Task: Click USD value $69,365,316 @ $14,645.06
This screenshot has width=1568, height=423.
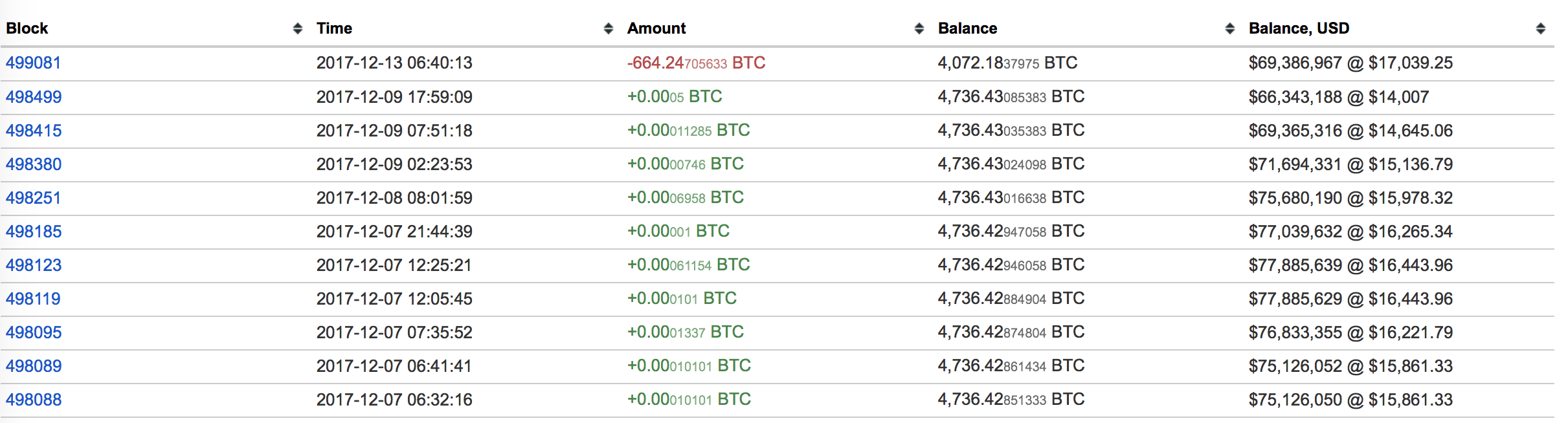Action: [x=1351, y=131]
